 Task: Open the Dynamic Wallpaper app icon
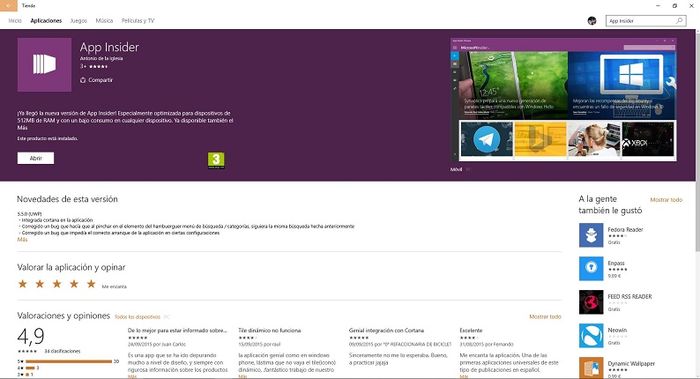point(591,368)
